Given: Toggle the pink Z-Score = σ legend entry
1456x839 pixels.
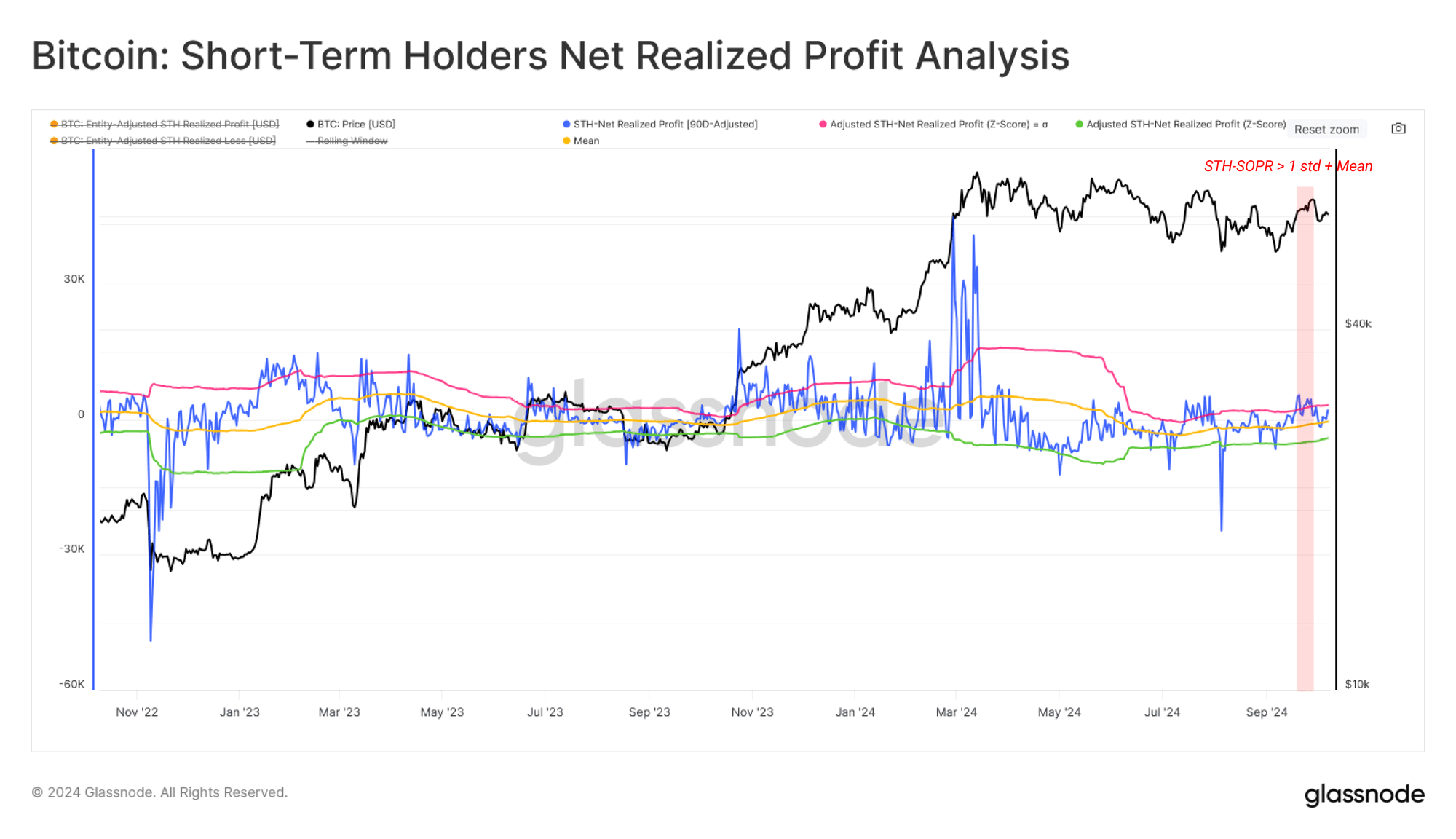Looking at the screenshot, I should click(933, 124).
